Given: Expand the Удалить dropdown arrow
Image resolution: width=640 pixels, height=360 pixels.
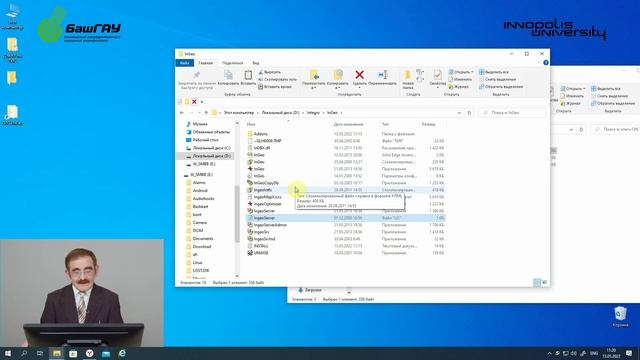Looking at the screenshot, I should click(360, 87).
